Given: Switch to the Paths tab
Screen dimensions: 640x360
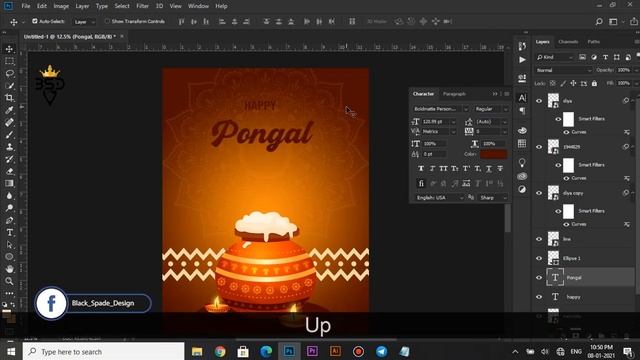Looking at the screenshot, I should [594, 42].
